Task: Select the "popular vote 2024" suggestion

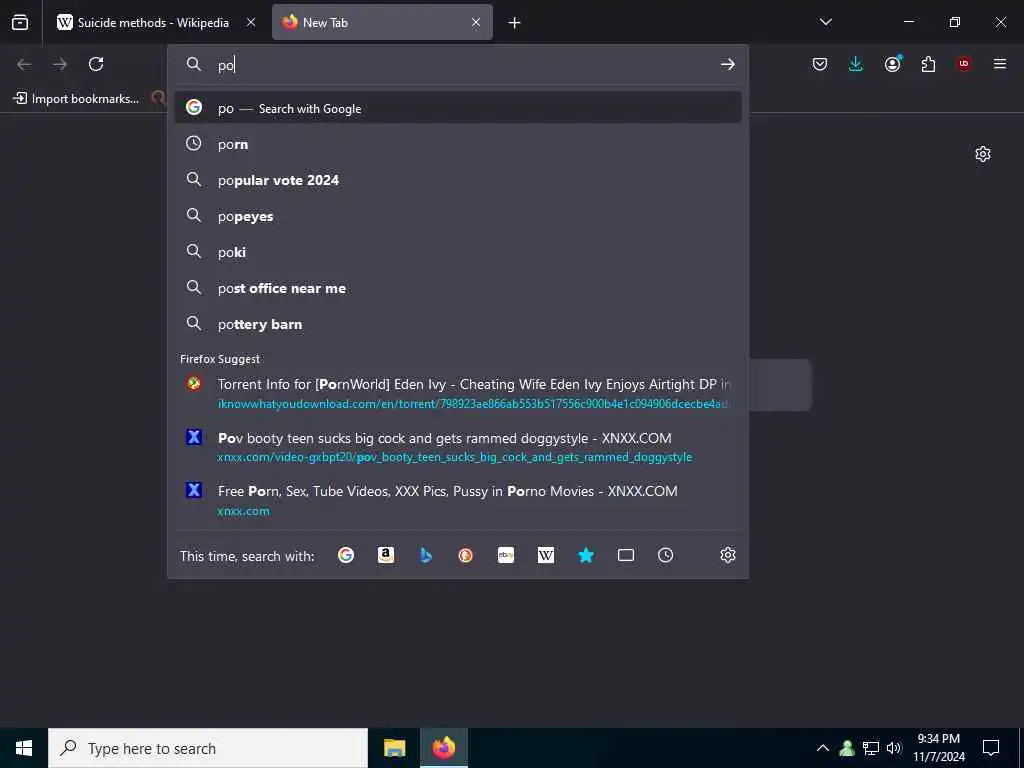Action: tap(458, 180)
